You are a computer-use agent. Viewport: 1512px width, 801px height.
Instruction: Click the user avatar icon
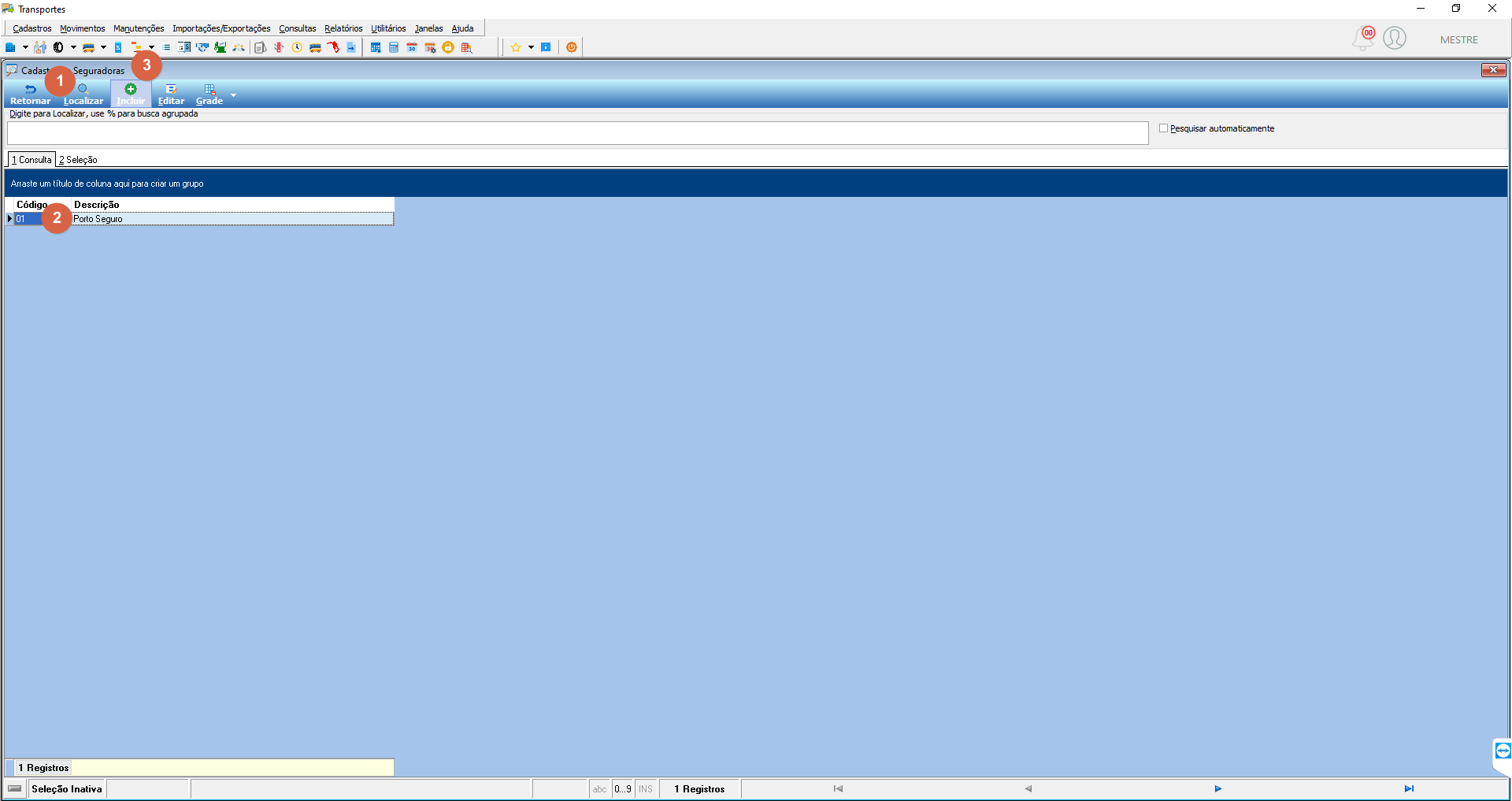point(1395,38)
